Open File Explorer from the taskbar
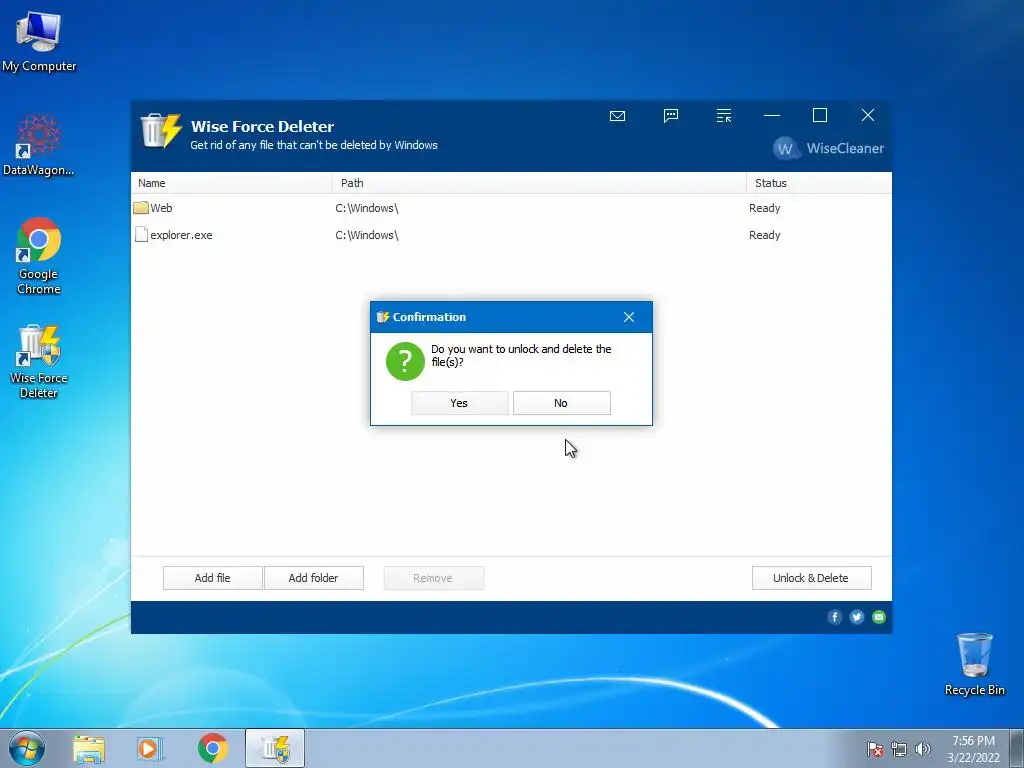 pos(89,749)
